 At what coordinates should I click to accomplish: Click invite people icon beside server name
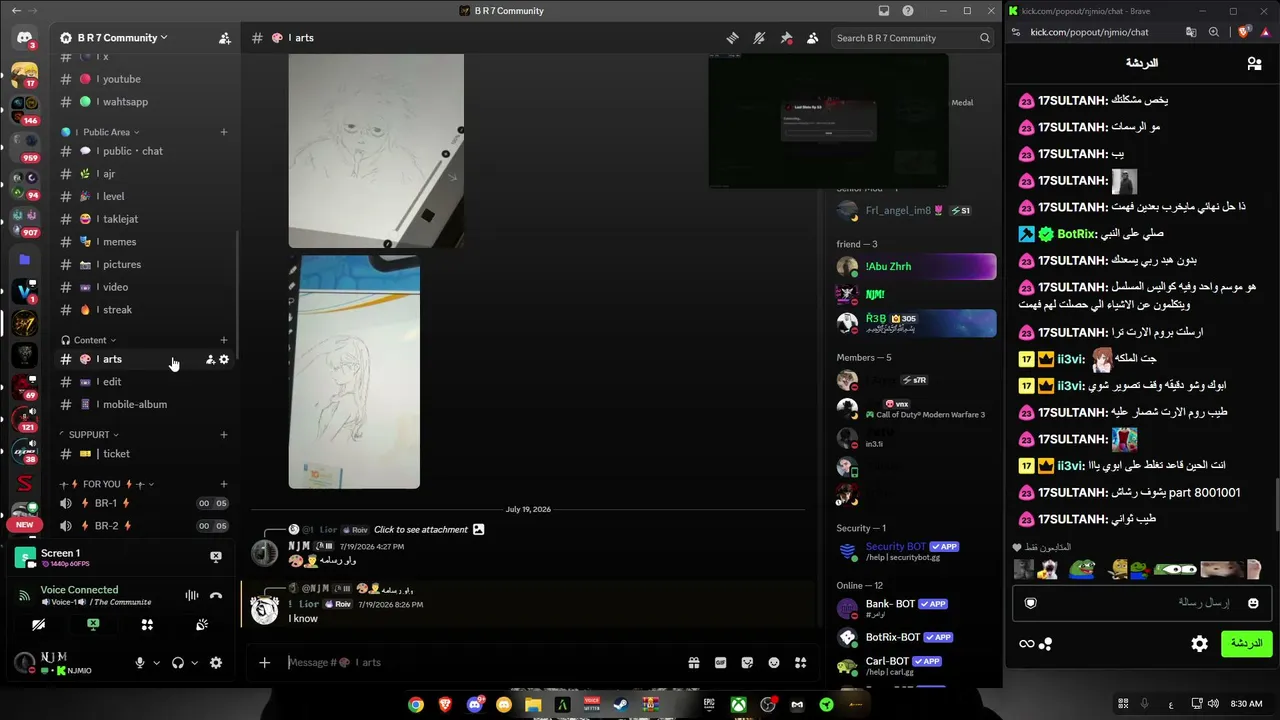coord(225,38)
